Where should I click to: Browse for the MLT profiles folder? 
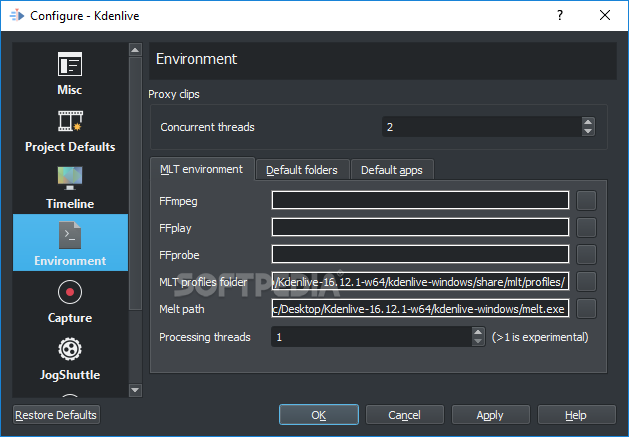(x=586, y=281)
